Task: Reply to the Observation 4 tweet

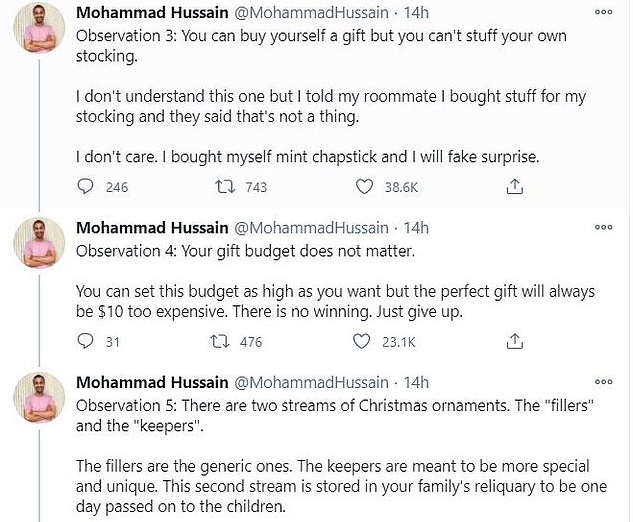Action: [85, 342]
